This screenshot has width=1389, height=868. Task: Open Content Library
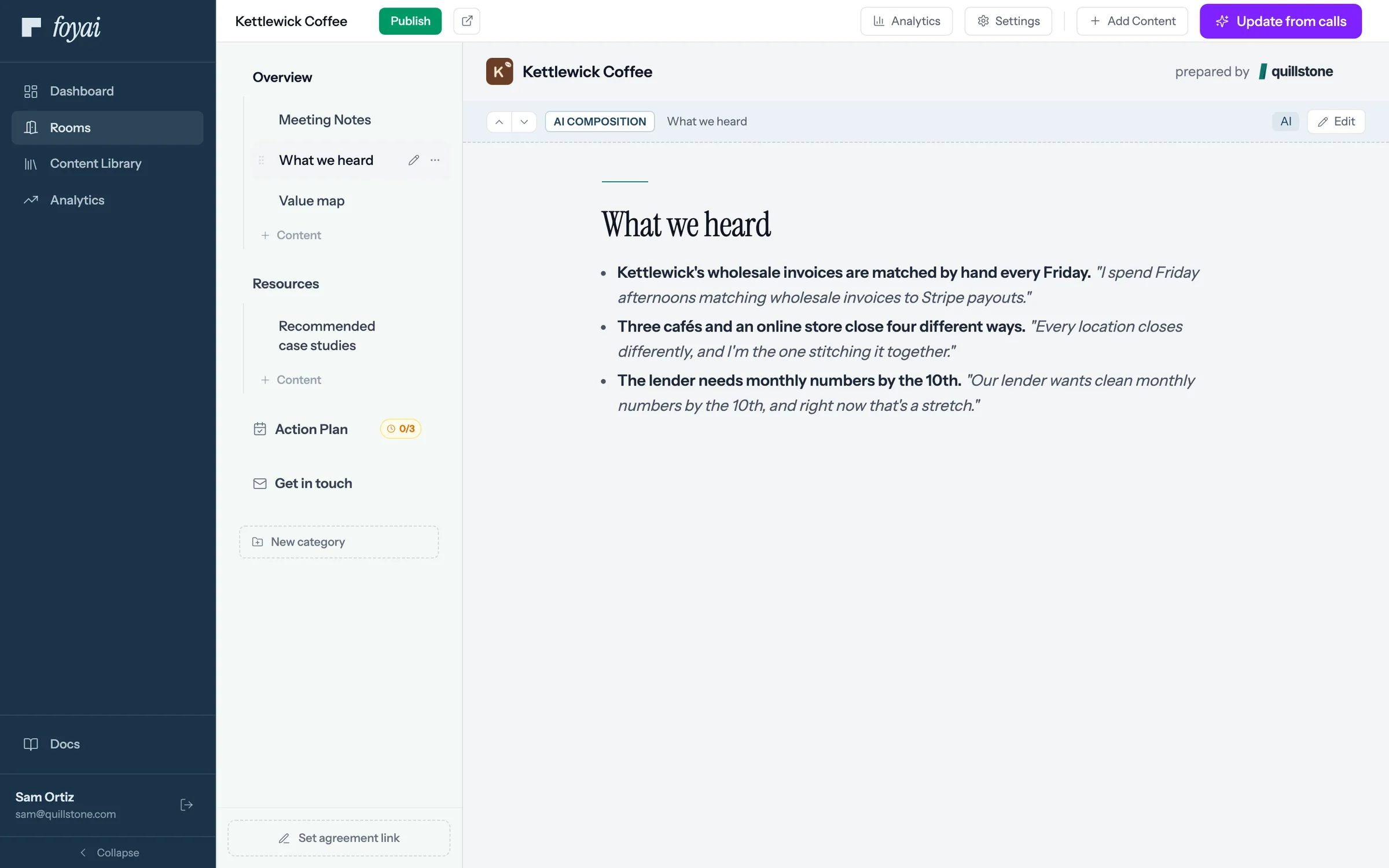(108, 164)
